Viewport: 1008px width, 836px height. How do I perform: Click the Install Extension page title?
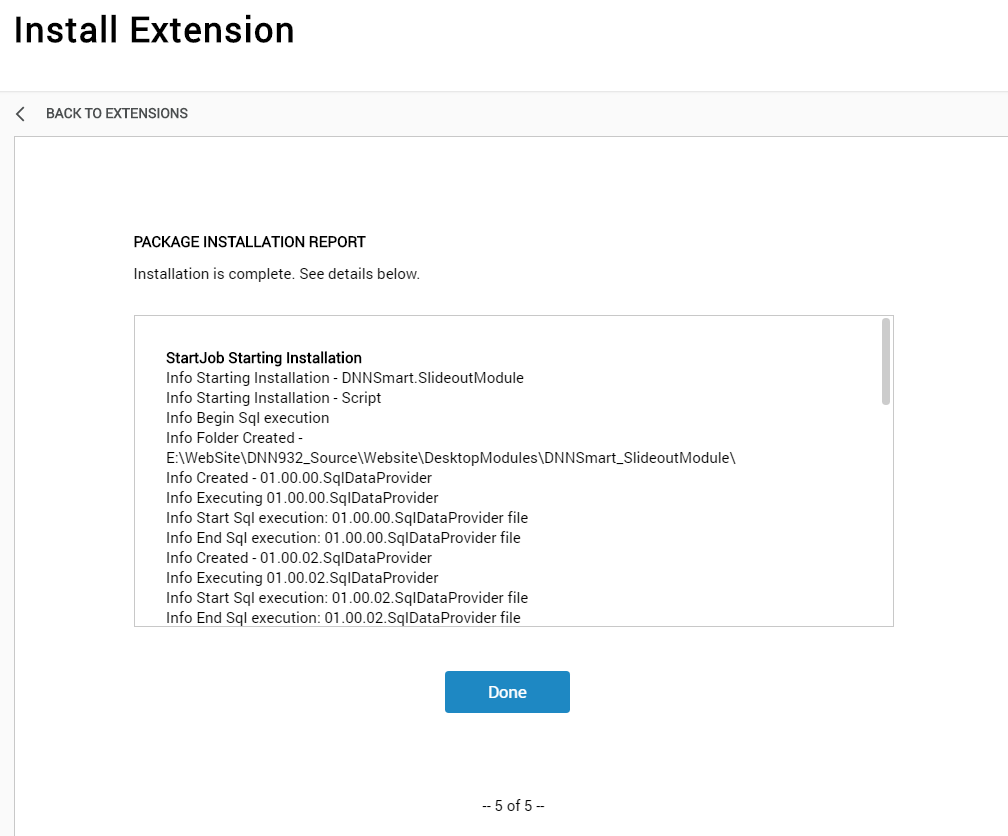click(154, 30)
